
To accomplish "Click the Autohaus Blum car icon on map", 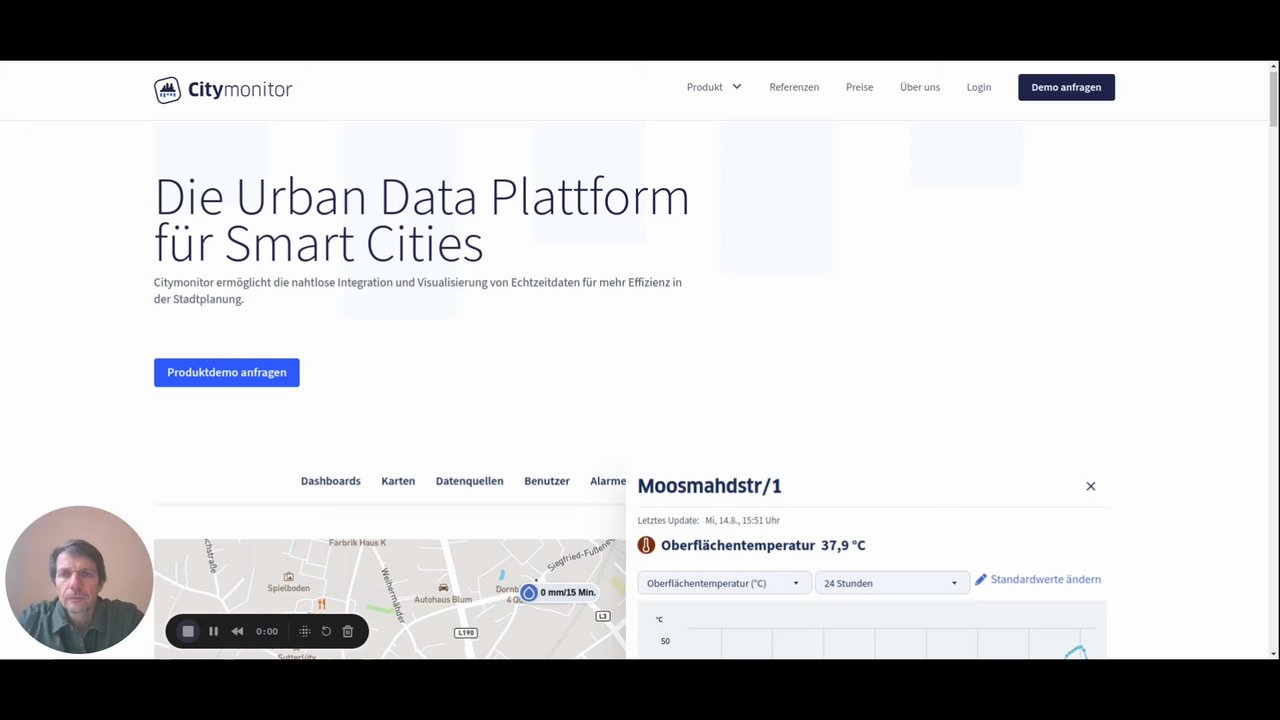I will [443, 588].
